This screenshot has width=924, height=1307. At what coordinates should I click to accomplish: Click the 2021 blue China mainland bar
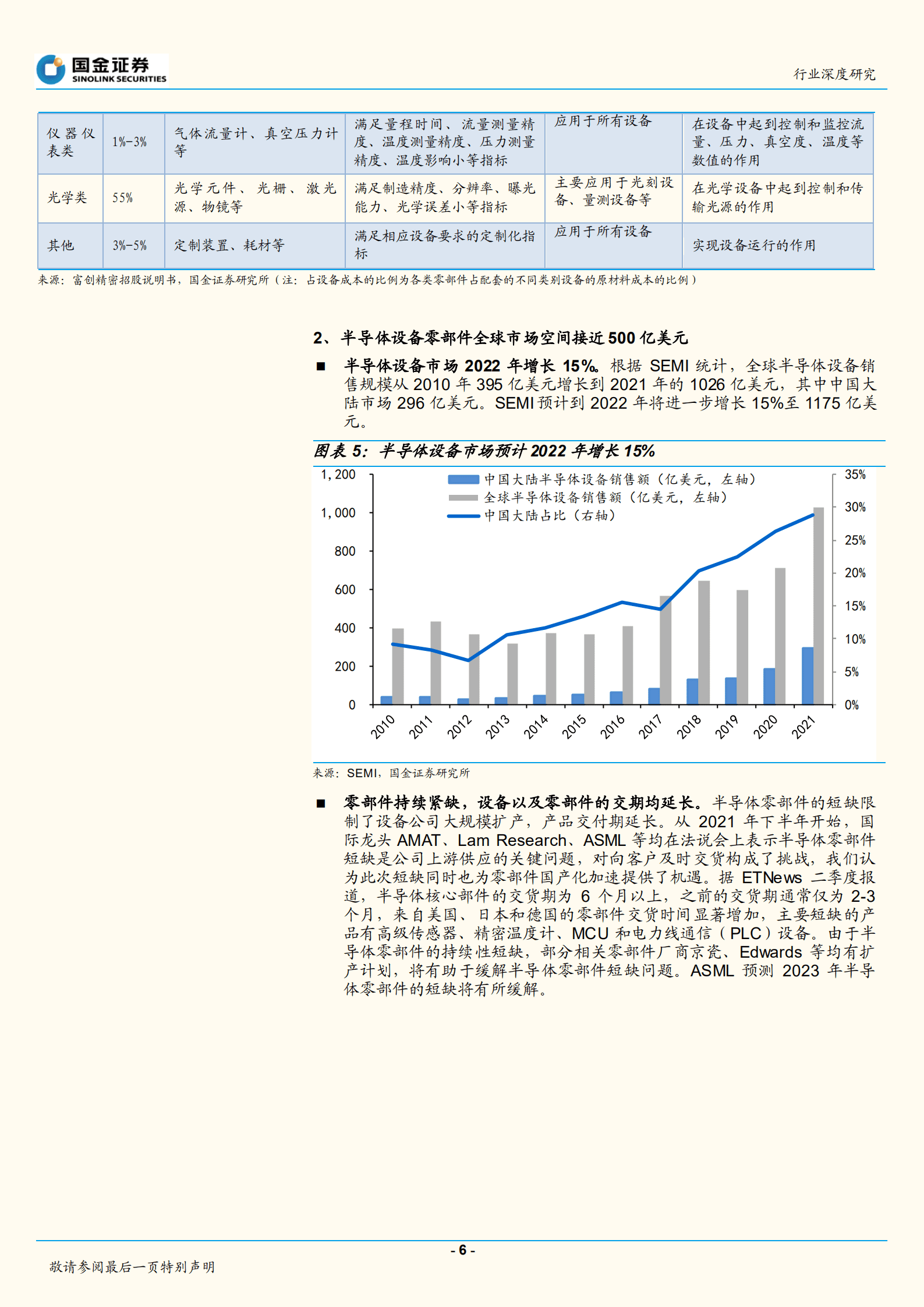coord(808,676)
